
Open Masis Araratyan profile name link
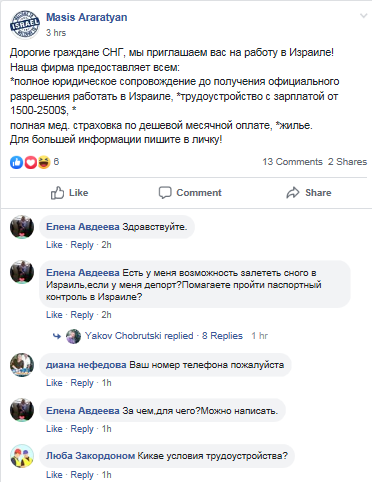pyautogui.click(x=87, y=17)
